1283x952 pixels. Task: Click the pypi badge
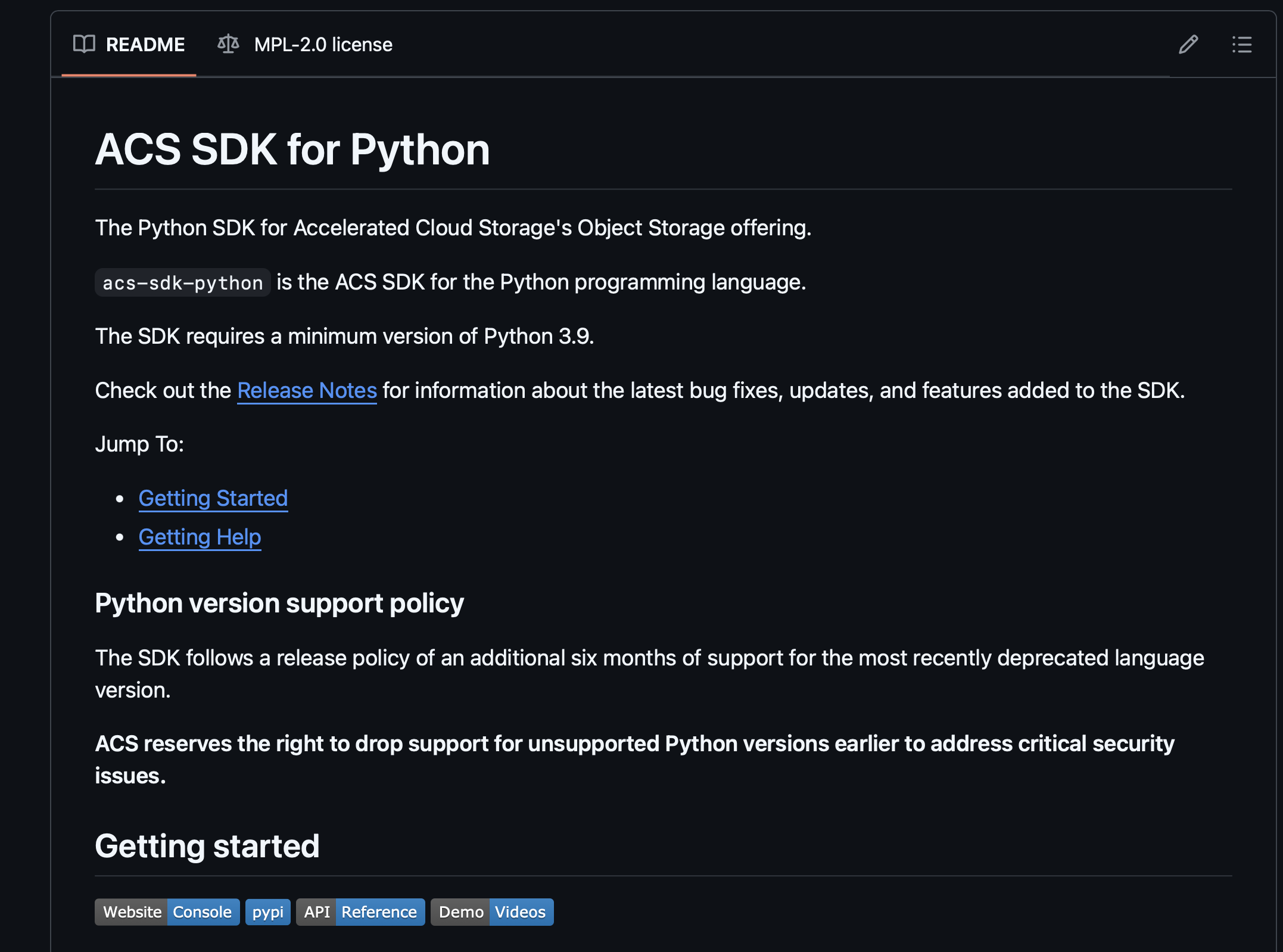click(267, 912)
